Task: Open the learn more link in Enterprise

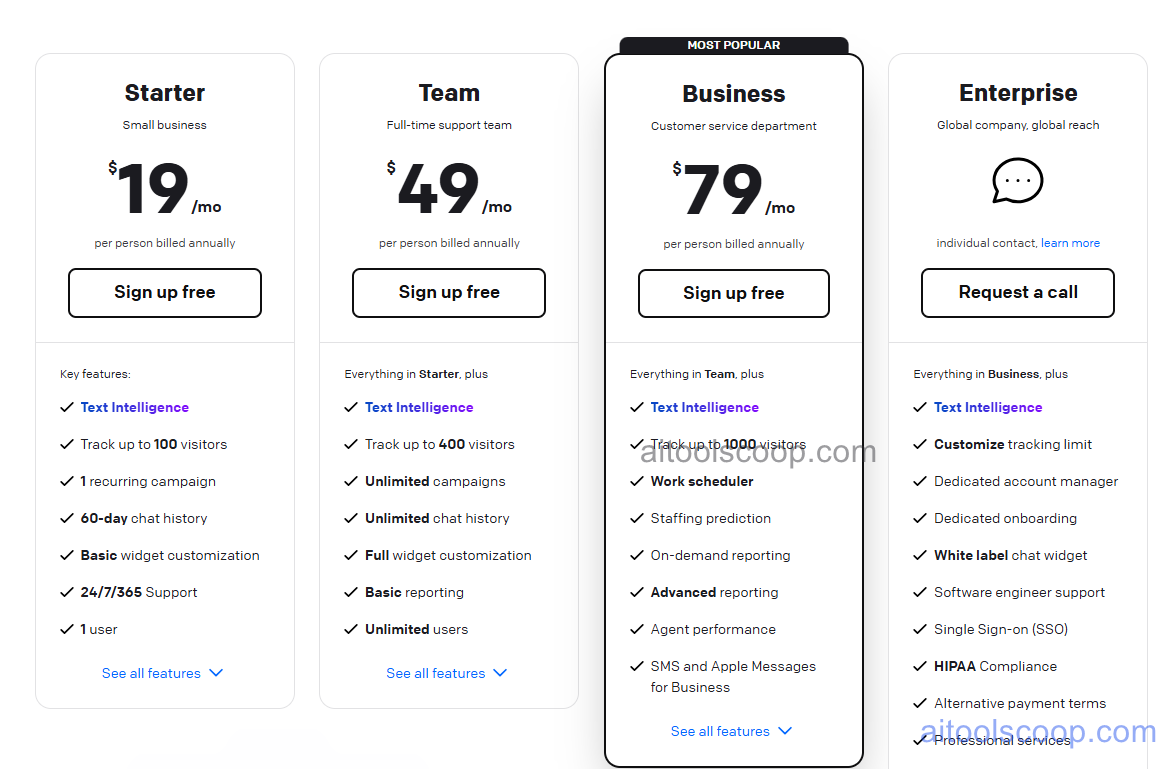Action: [x=1070, y=242]
